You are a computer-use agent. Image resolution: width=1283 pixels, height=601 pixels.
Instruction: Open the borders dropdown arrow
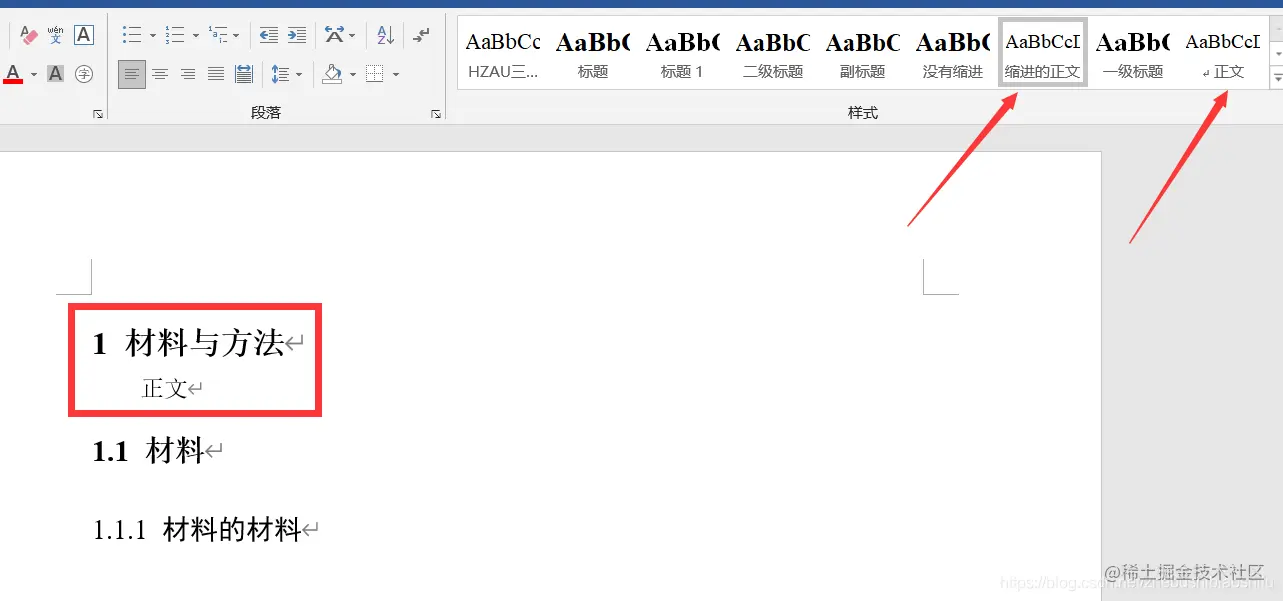pos(396,74)
